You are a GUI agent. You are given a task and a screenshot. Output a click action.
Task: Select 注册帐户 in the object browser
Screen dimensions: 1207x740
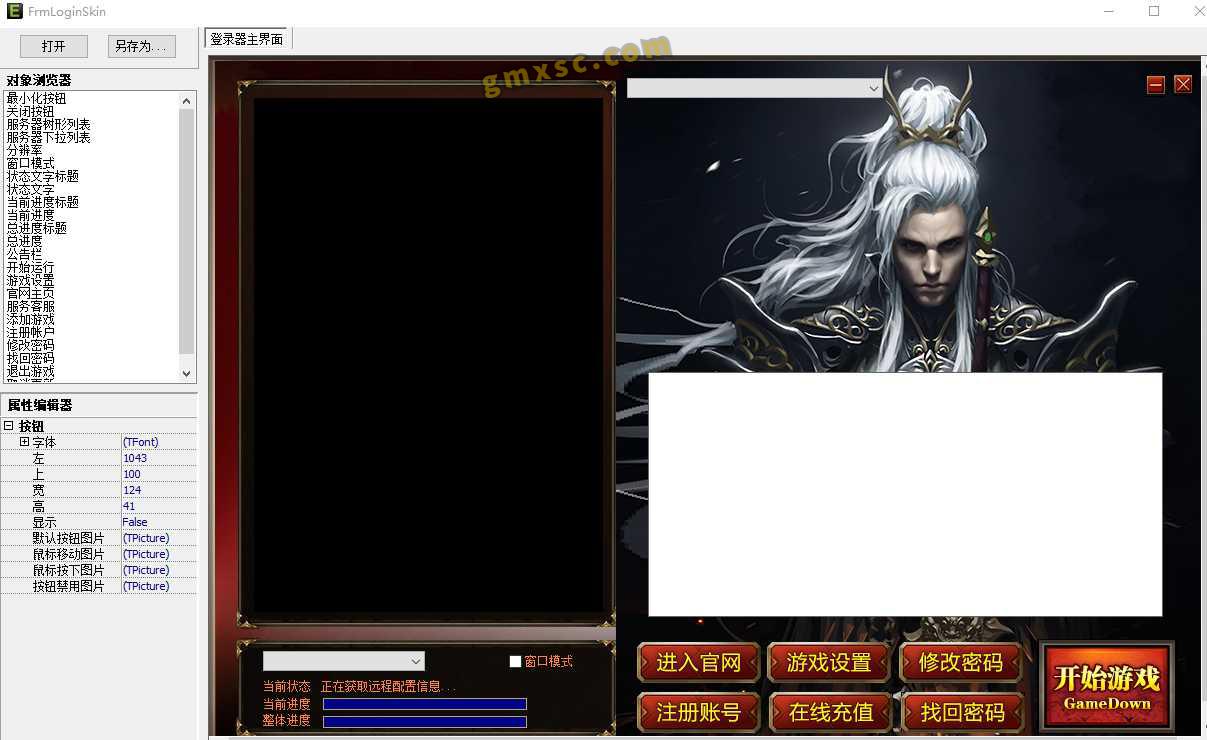click(x=31, y=332)
